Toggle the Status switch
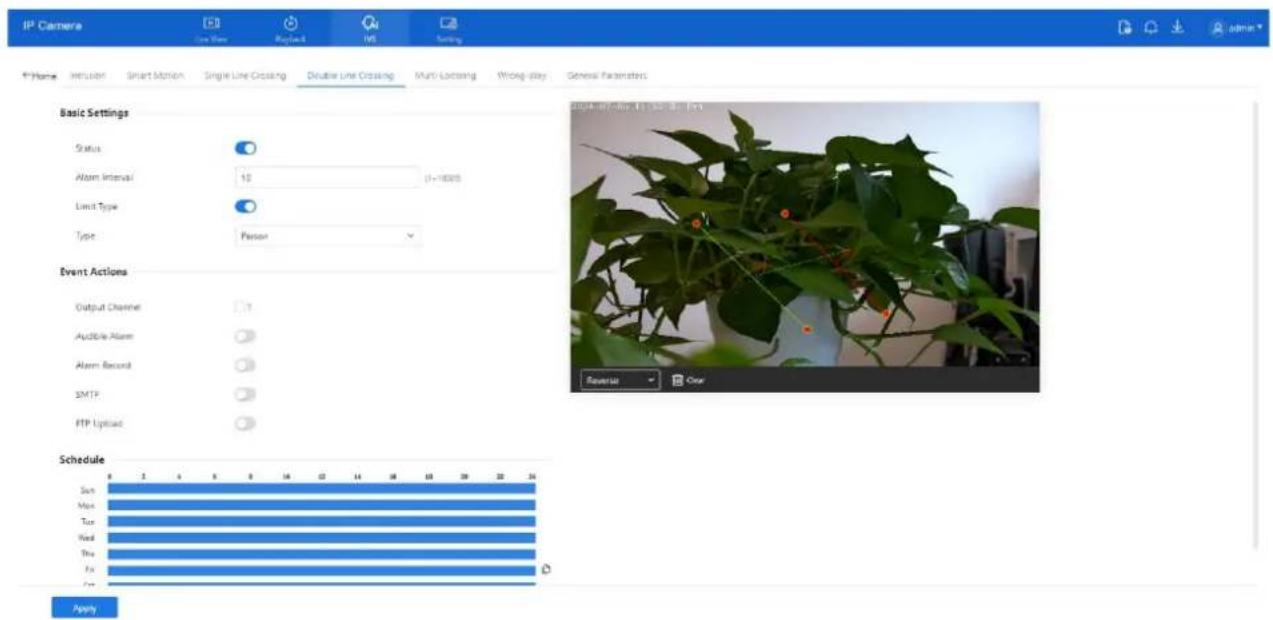 (x=245, y=148)
